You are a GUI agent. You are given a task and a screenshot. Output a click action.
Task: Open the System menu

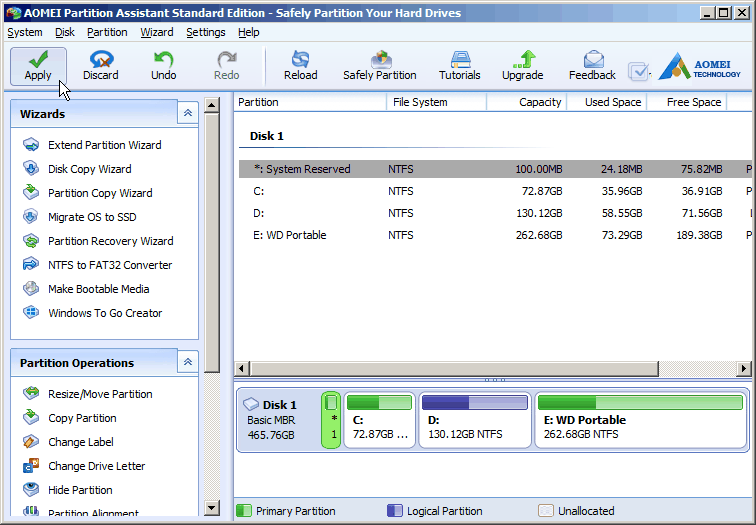[25, 32]
